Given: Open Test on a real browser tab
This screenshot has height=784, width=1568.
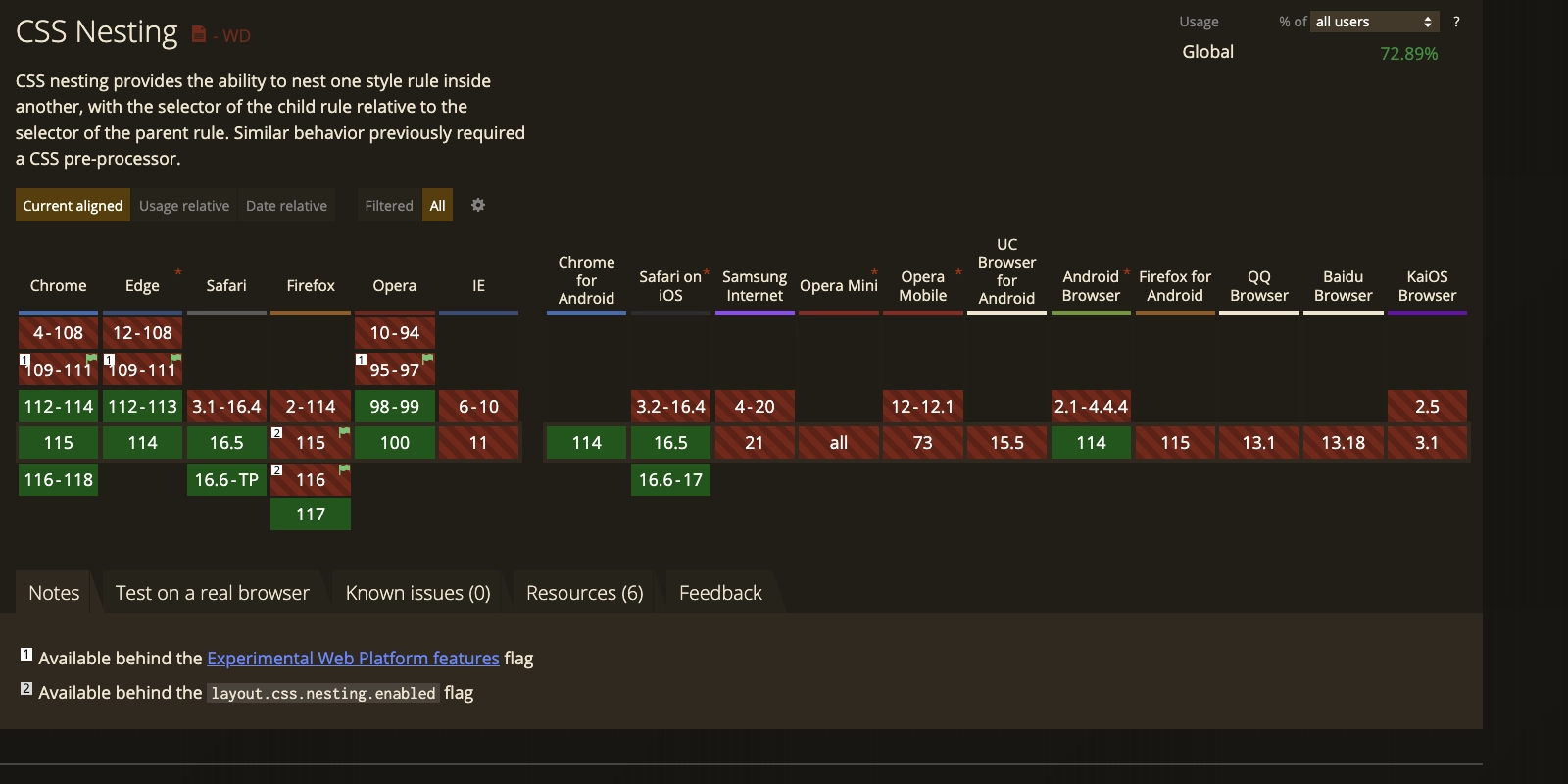Looking at the screenshot, I should click(x=213, y=593).
